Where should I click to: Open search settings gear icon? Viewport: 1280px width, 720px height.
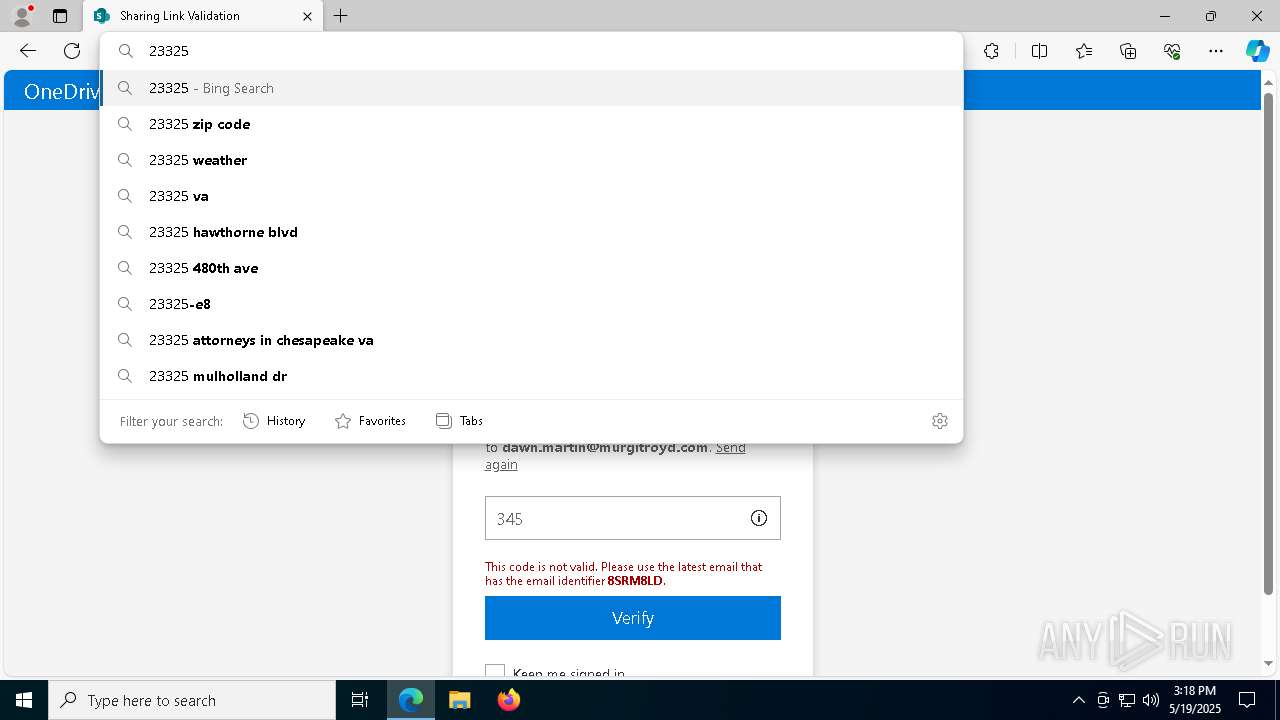[x=939, y=421]
